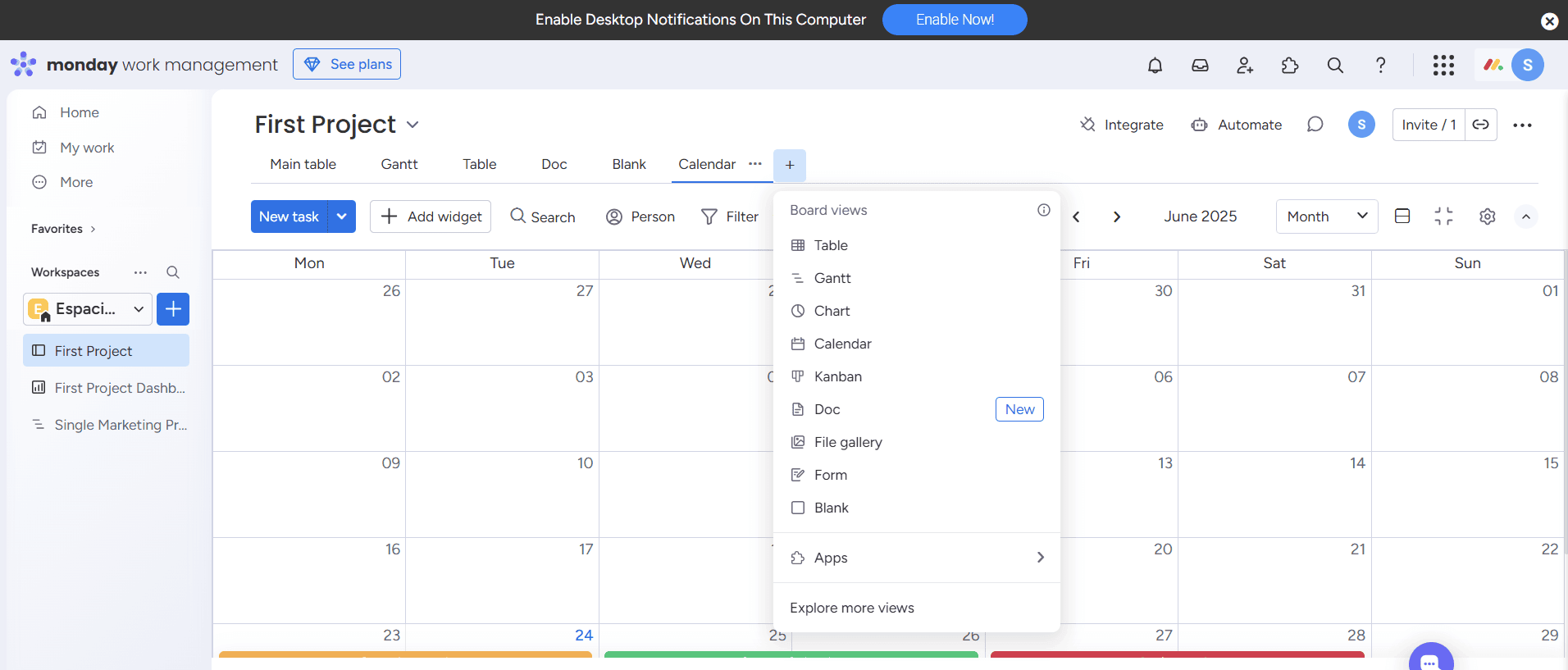Open the Month view dropdown

(x=1326, y=216)
